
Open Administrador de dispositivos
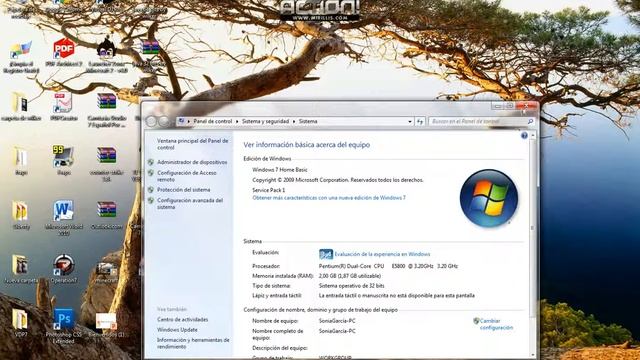point(192,162)
